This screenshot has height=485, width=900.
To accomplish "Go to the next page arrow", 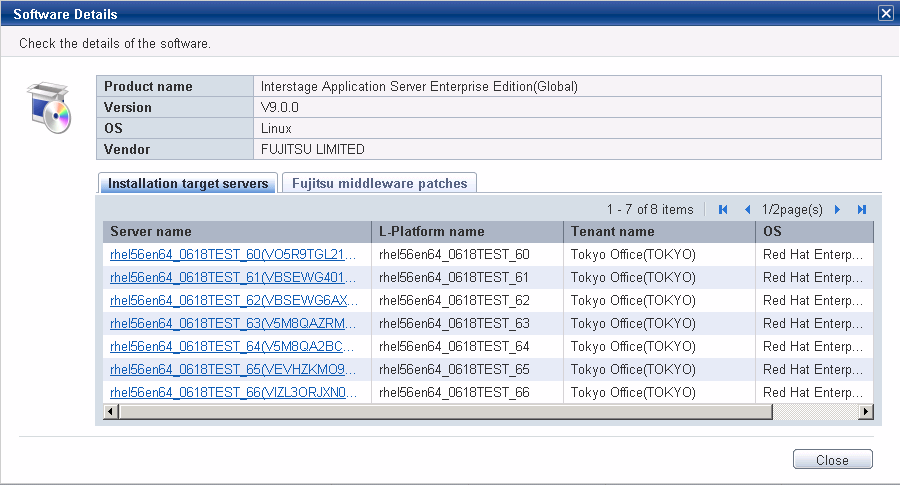I will coord(837,209).
